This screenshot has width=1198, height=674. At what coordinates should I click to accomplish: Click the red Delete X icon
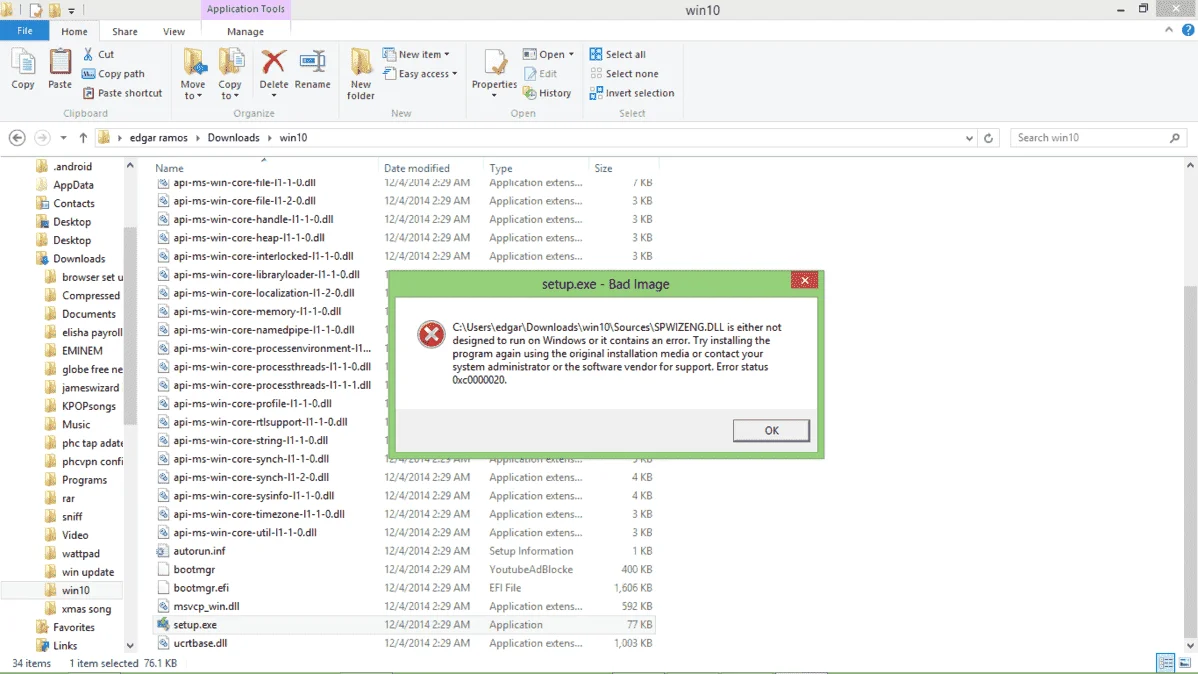click(x=274, y=62)
